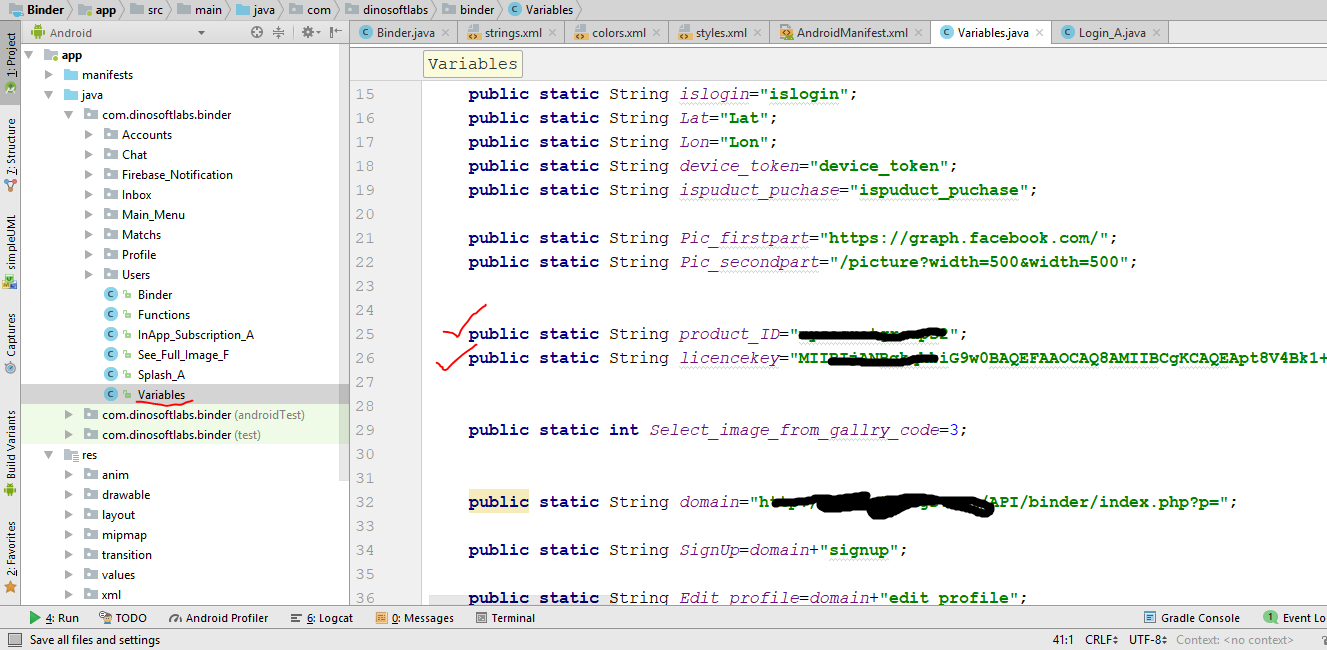The image size is (1327, 650).
Task: Open the Android Profiler tool window
Action: click(x=218, y=618)
